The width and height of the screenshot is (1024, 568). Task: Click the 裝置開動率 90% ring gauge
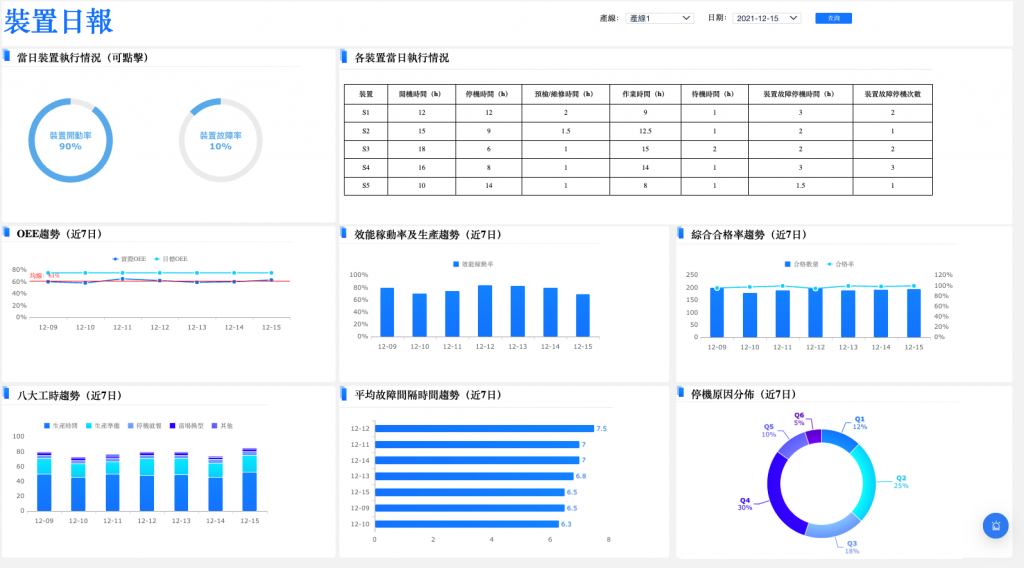click(x=70, y=141)
